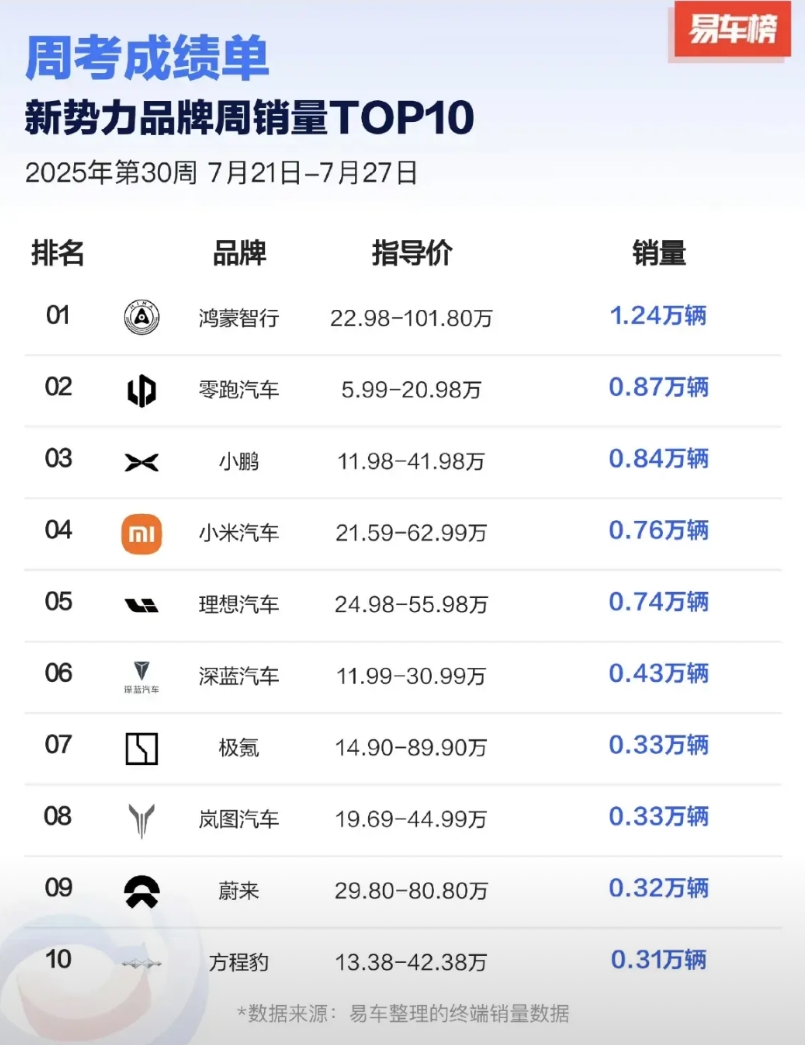The image size is (805, 1045).
Task: Click brand name 小鹏
Action: [239, 461]
